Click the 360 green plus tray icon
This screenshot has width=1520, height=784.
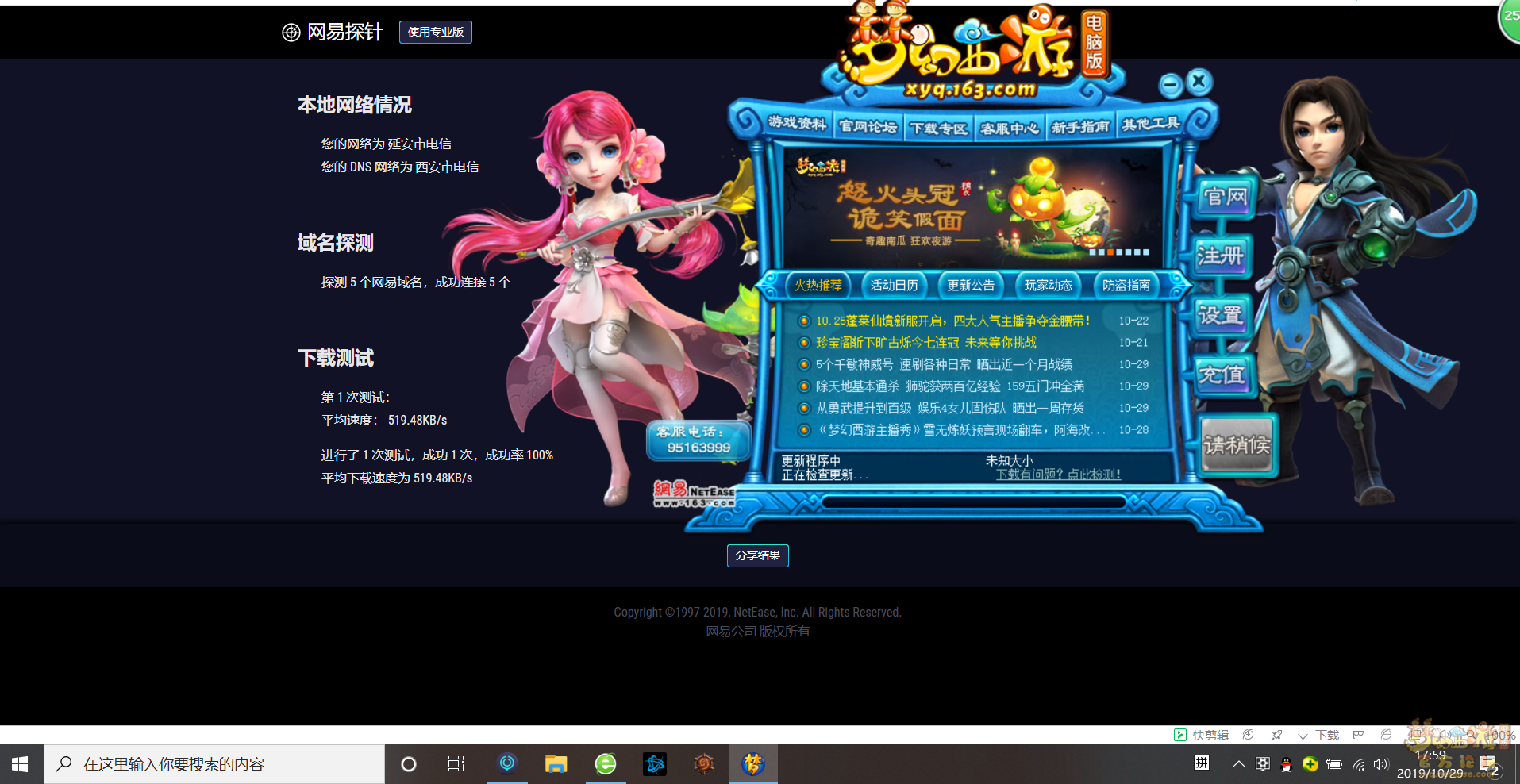(x=1310, y=764)
